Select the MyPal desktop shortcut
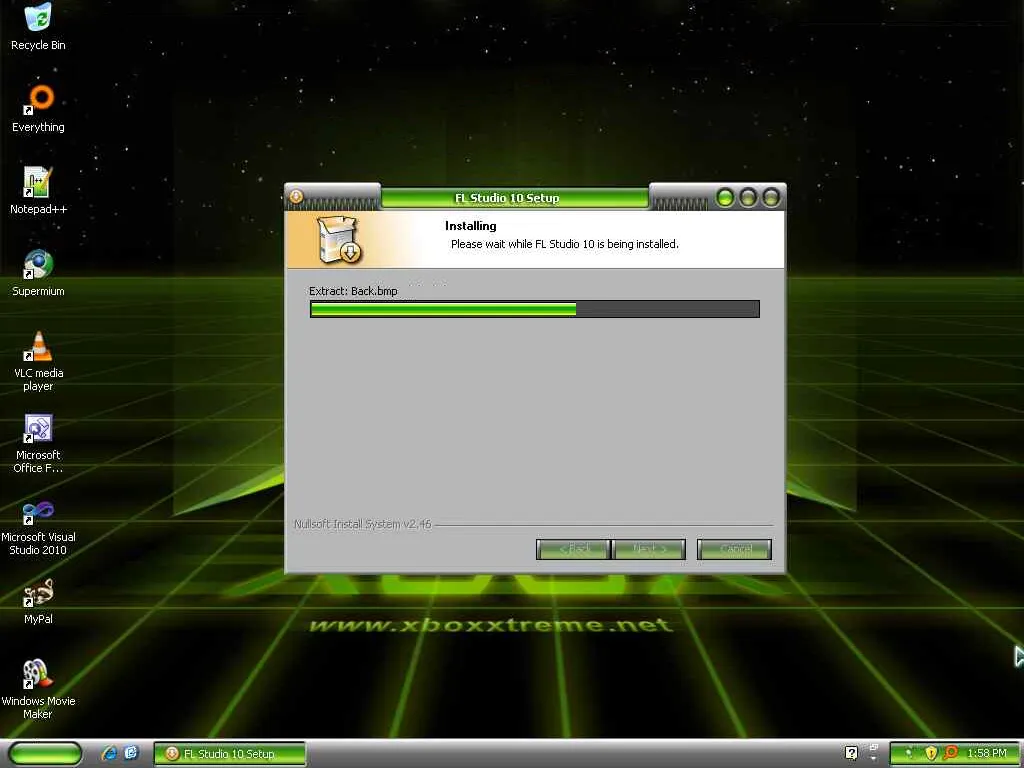This screenshot has height=768, width=1024. [38, 601]
